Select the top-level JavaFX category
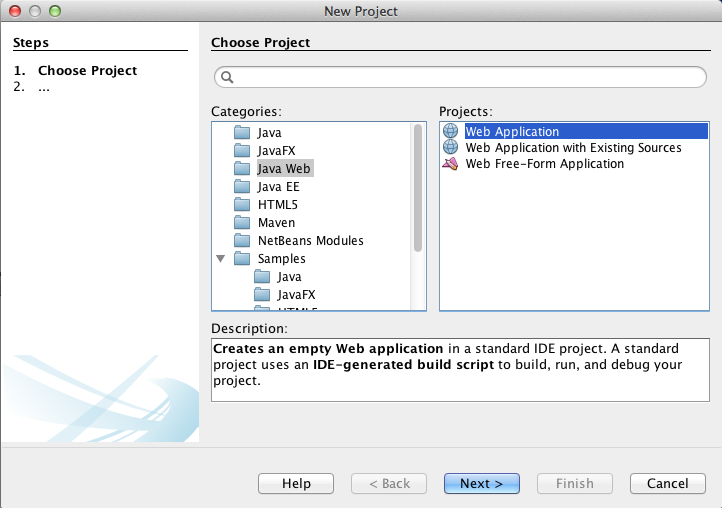Viewport: 722px width, 508px height. click(x=276, y=151)
